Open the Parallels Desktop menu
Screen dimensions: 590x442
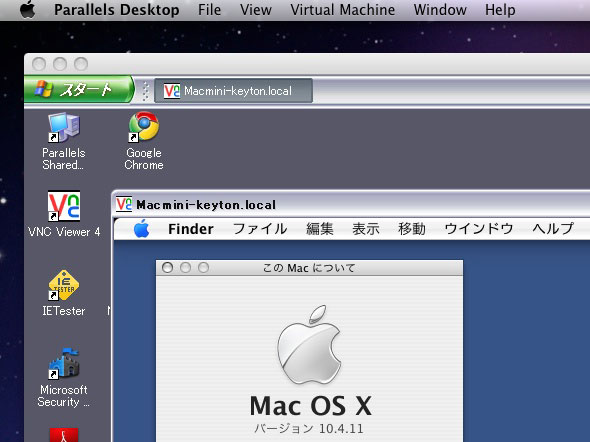coord(117,10)
